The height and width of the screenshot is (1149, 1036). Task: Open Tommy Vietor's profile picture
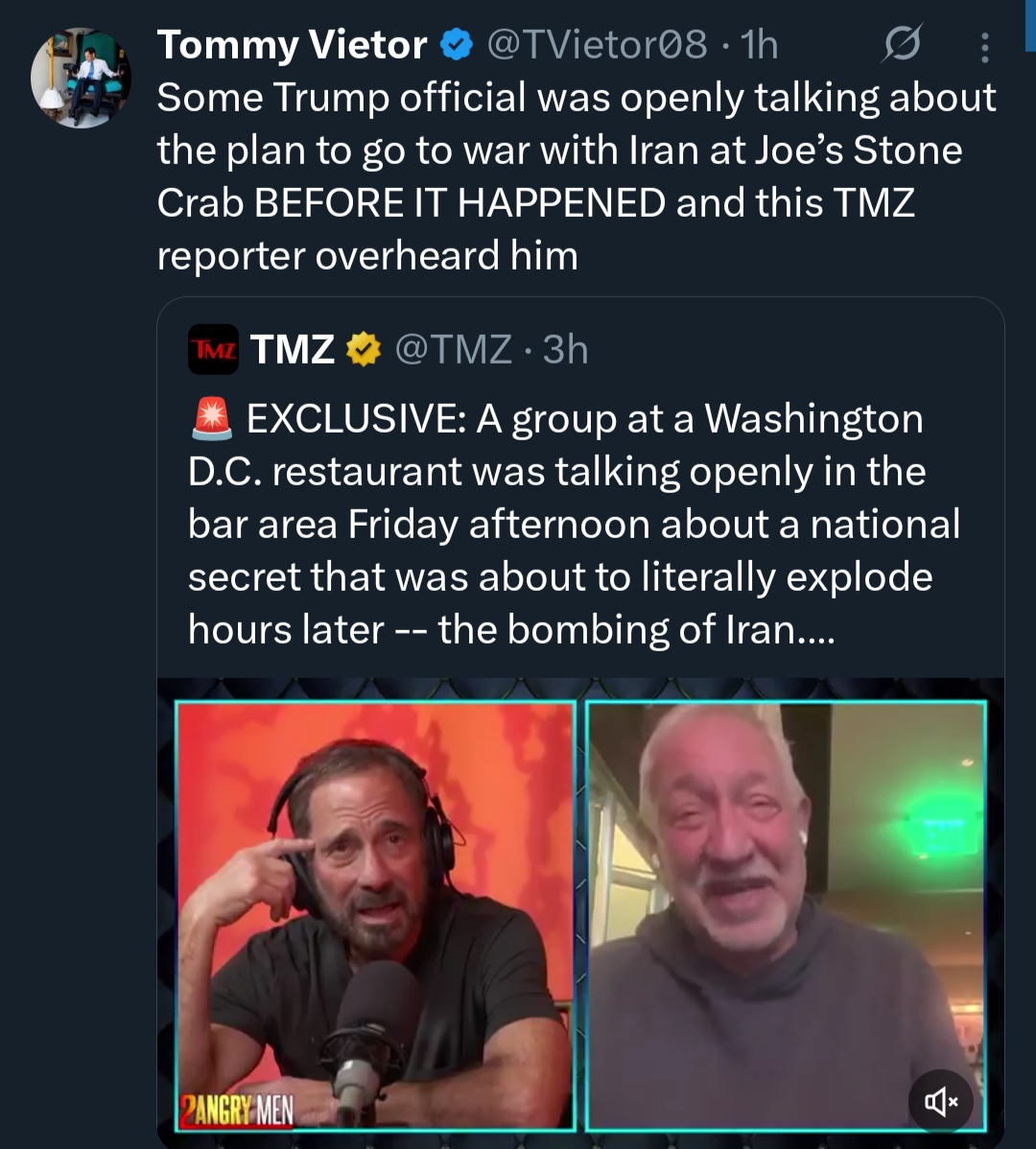coord(81,78)
